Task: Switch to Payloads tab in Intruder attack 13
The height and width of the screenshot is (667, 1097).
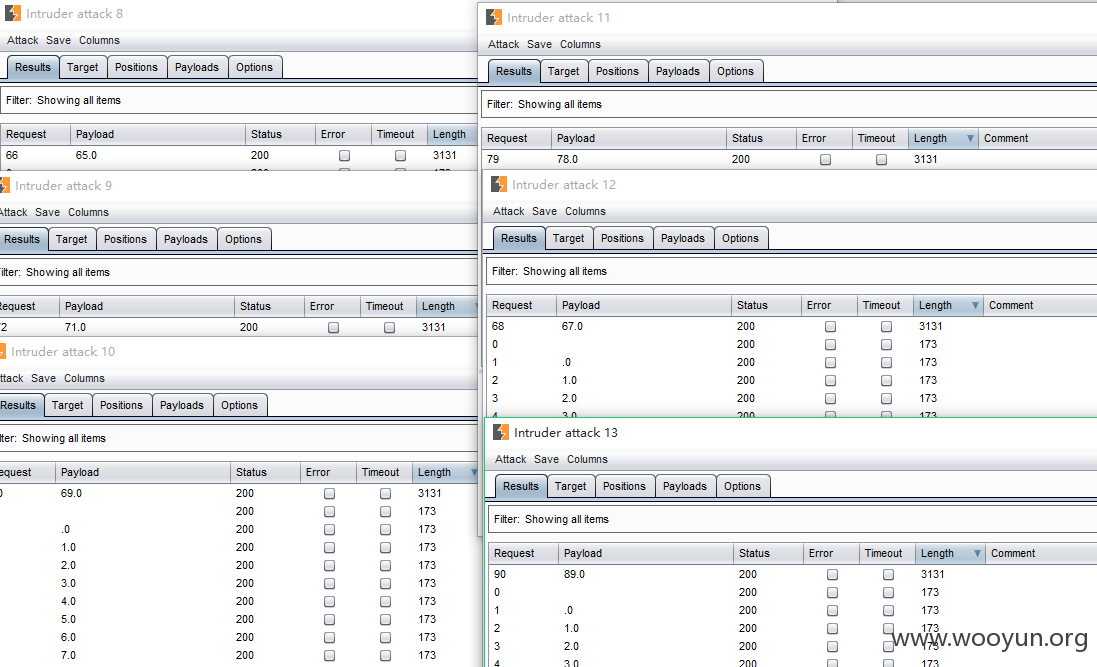Action: pyautogui.click(x=685, y=486)
